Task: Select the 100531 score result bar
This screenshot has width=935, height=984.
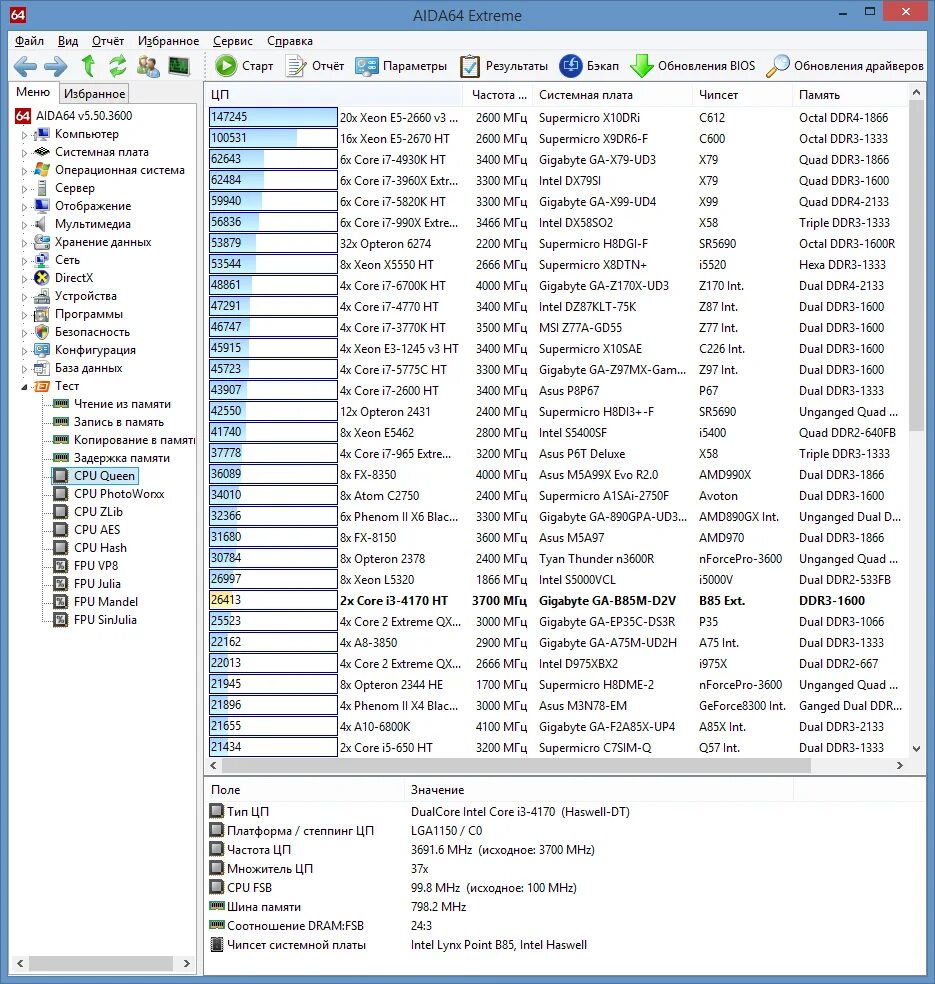Action: click(273, 138)
